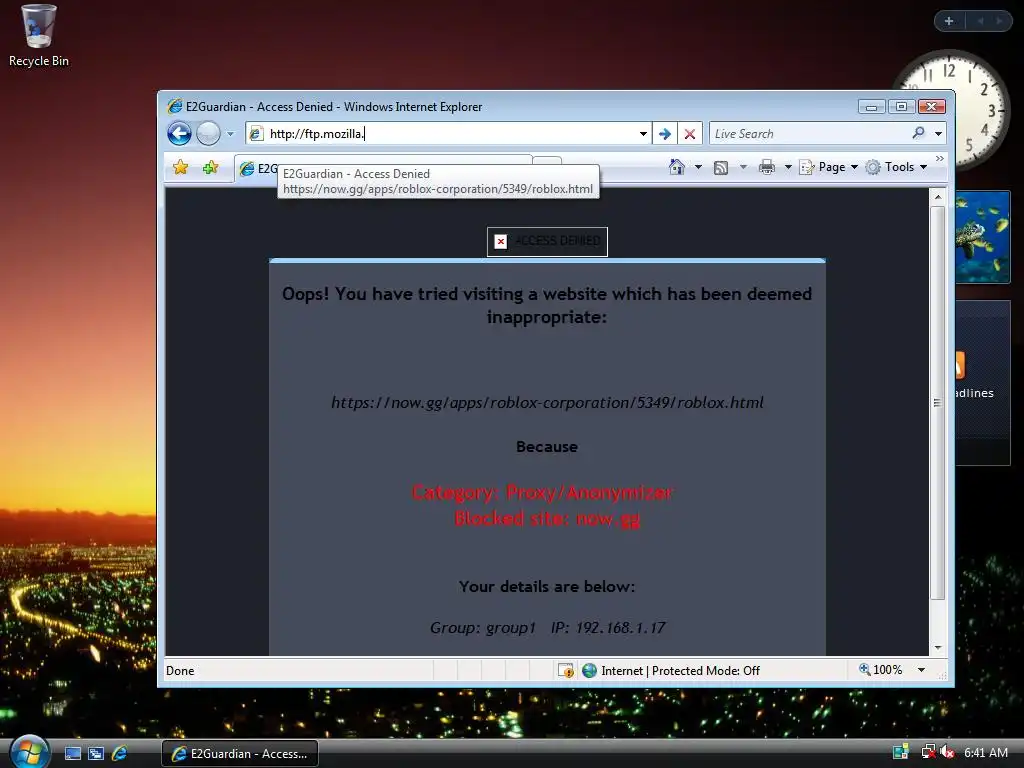Click the popup blocker status bar icon
1024x768 pixels.
[x=566, y=671]
